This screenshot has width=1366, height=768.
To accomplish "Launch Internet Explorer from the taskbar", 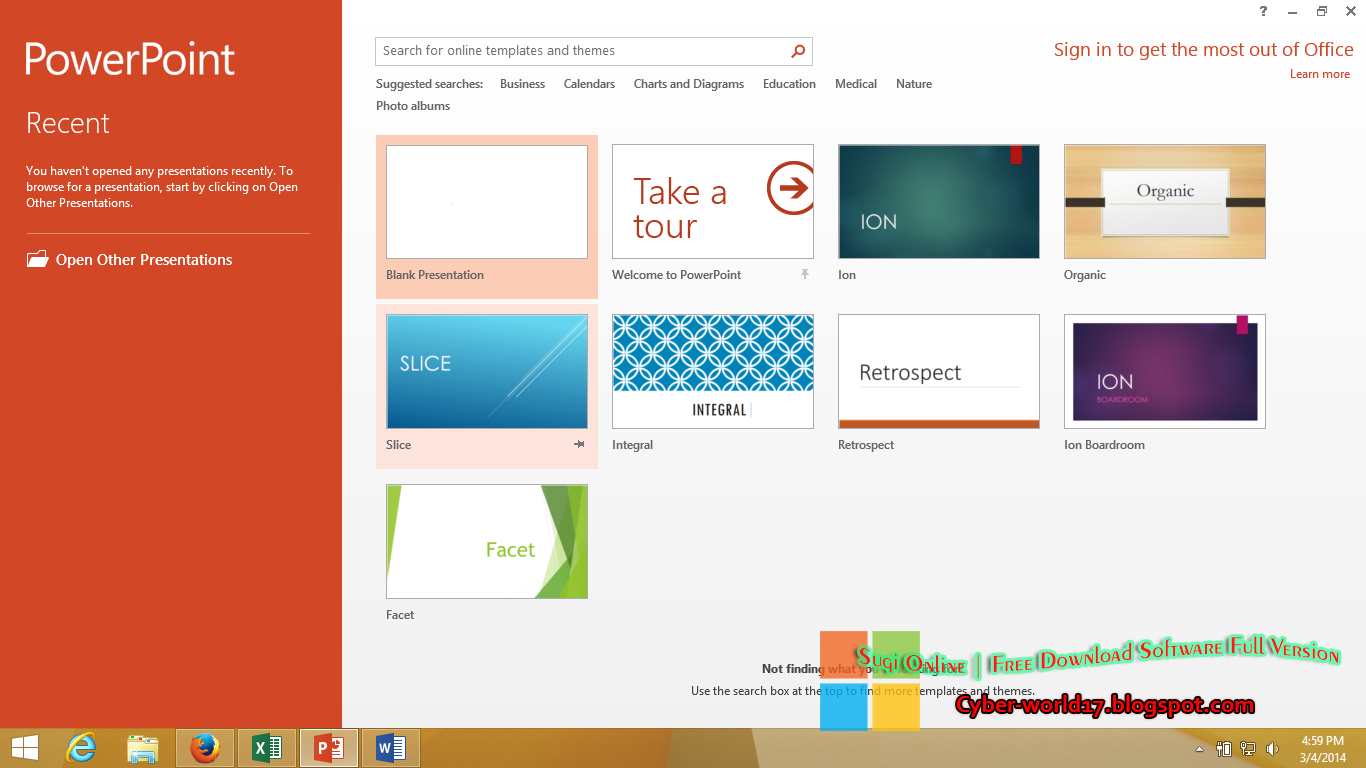I will (x=81, y=747).
